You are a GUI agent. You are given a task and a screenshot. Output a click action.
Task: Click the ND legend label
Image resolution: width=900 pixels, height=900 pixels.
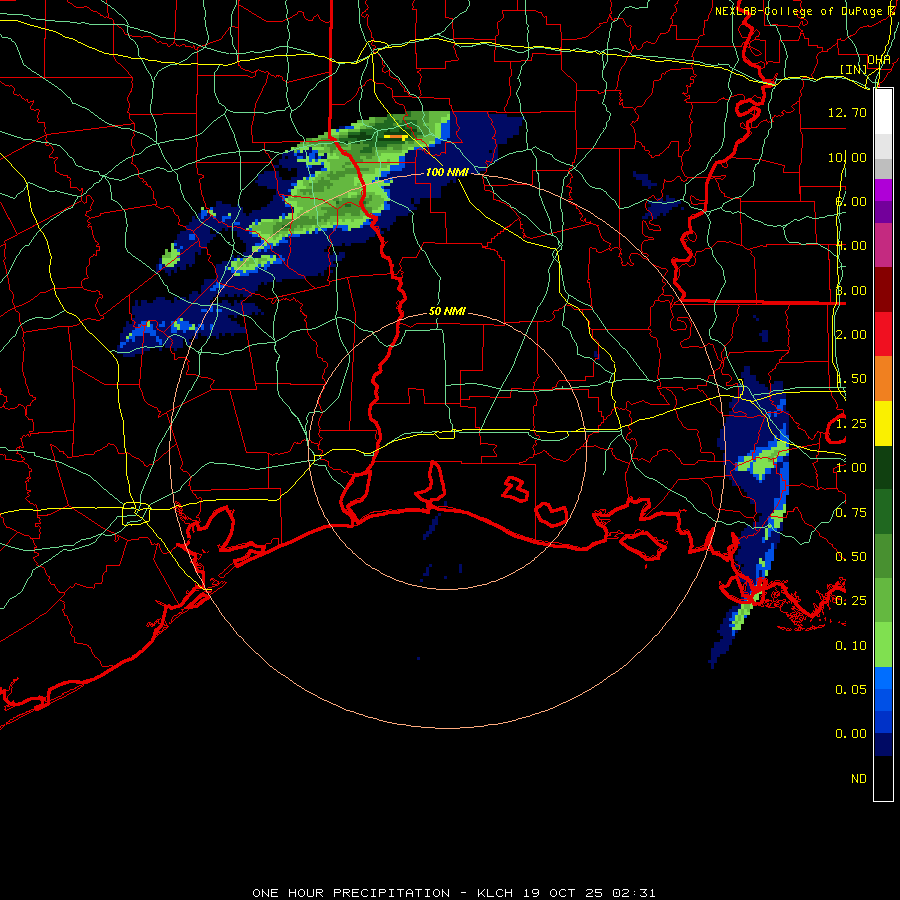859,779
